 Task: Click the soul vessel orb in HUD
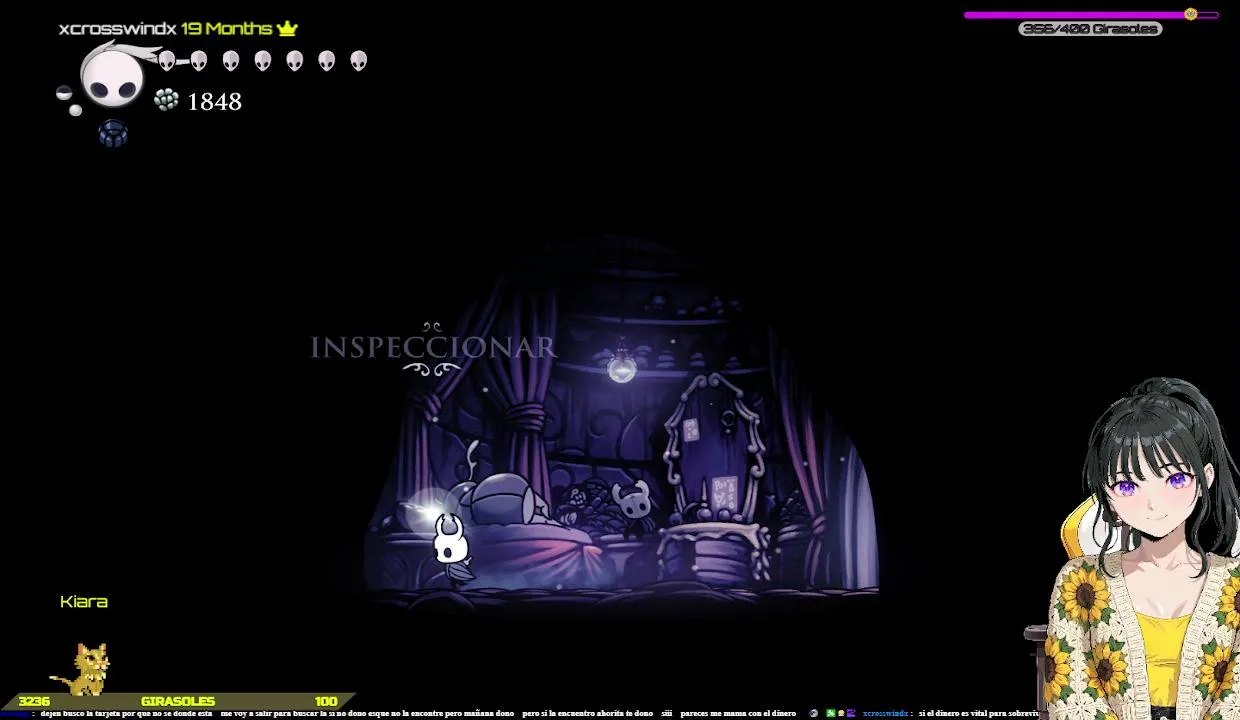(111, 78)
